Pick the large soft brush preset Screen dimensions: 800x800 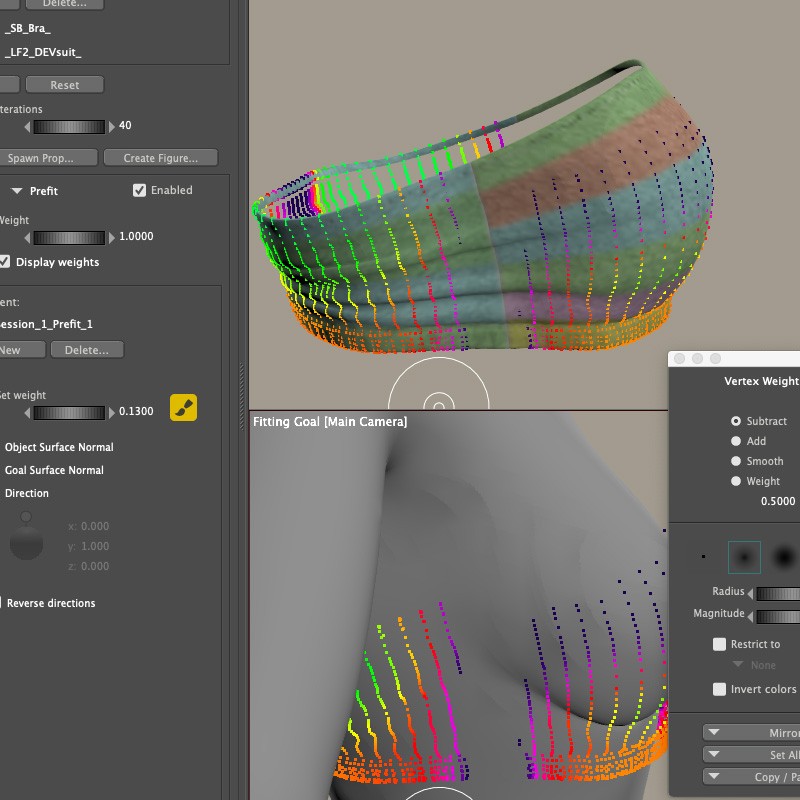pyautogui.click(x=786, y=557)
